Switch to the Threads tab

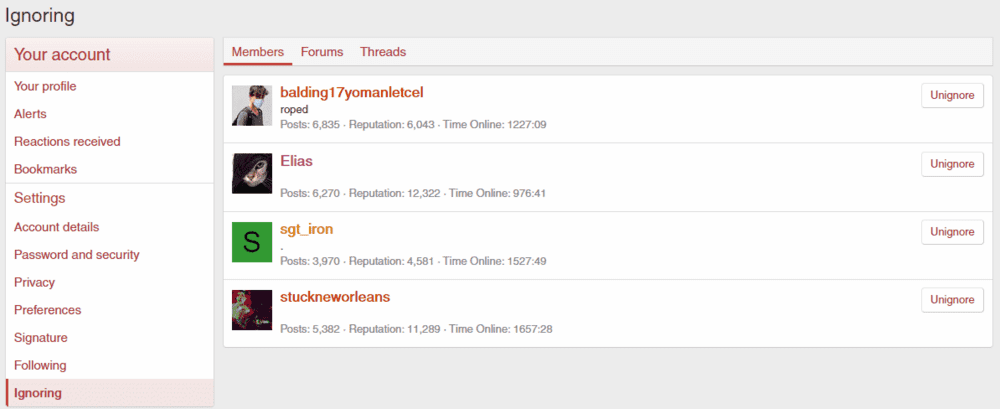click(x=383, y=52)
